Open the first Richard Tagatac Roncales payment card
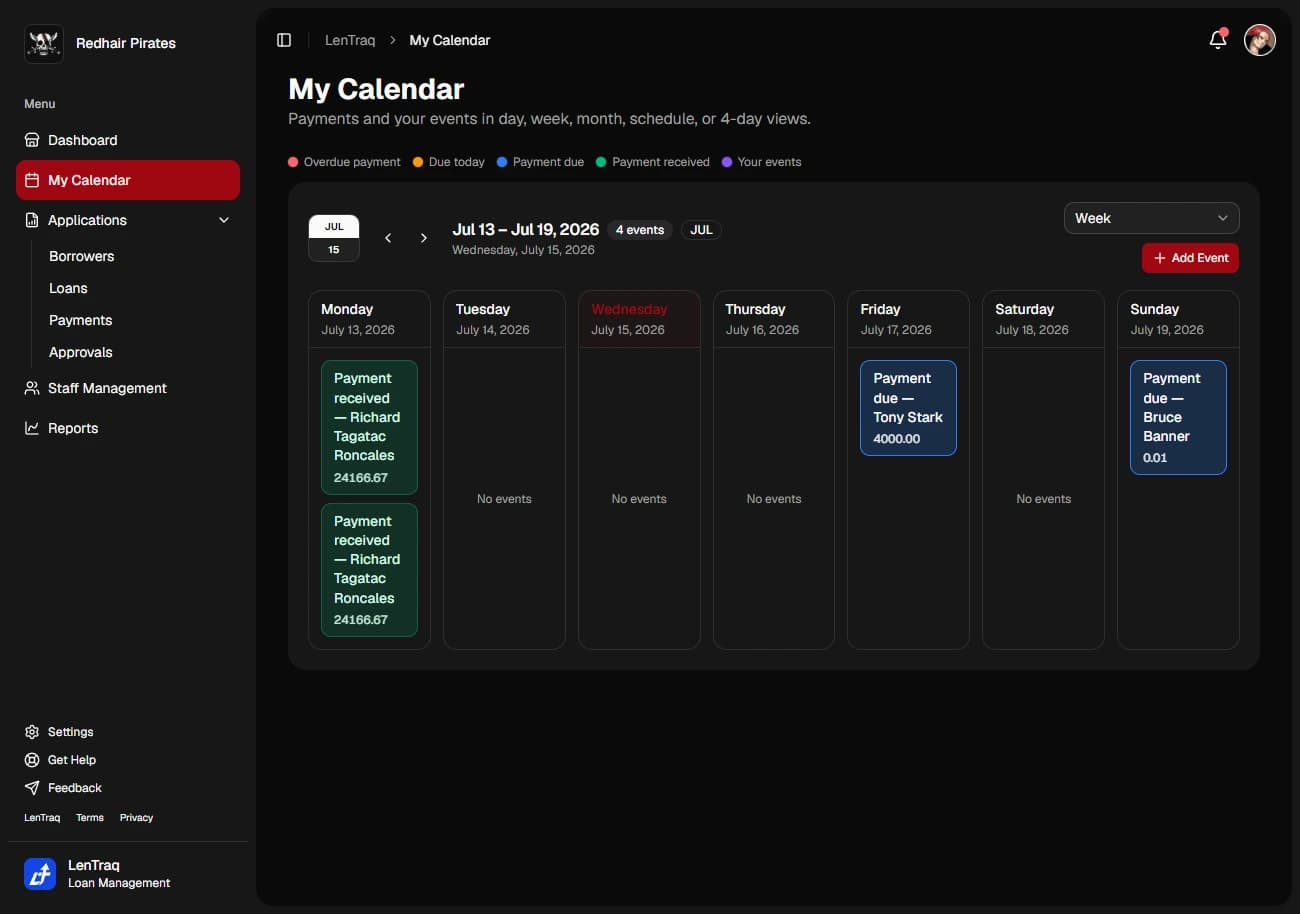Image resolution: width=1300 pixels, height=914 pixels. (x=369, y=427)
